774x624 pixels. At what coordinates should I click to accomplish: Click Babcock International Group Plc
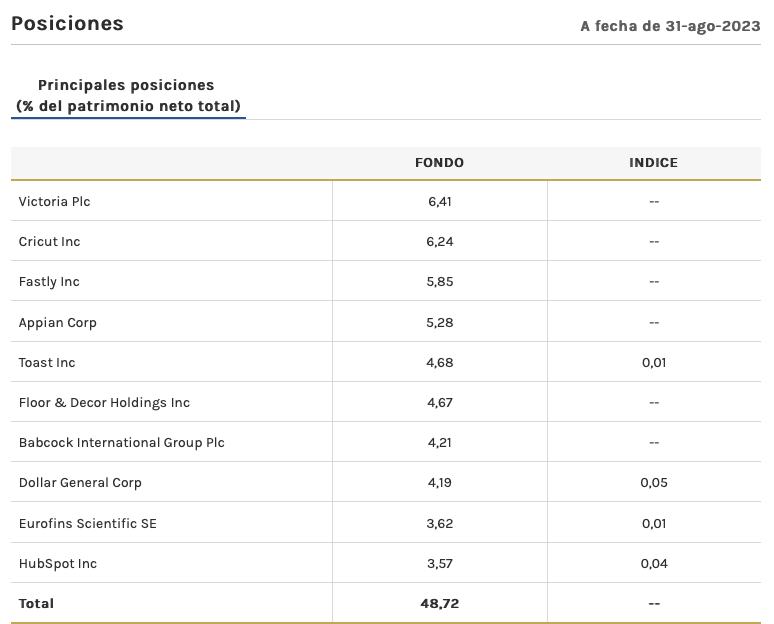pyautogui.click(x=121, y=442)
